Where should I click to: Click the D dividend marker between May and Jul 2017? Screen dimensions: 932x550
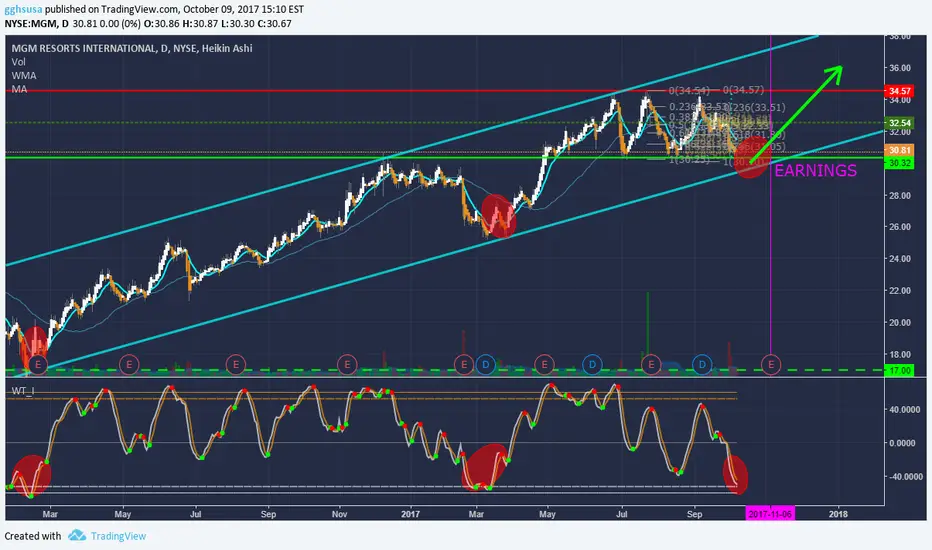click(593, 364)
